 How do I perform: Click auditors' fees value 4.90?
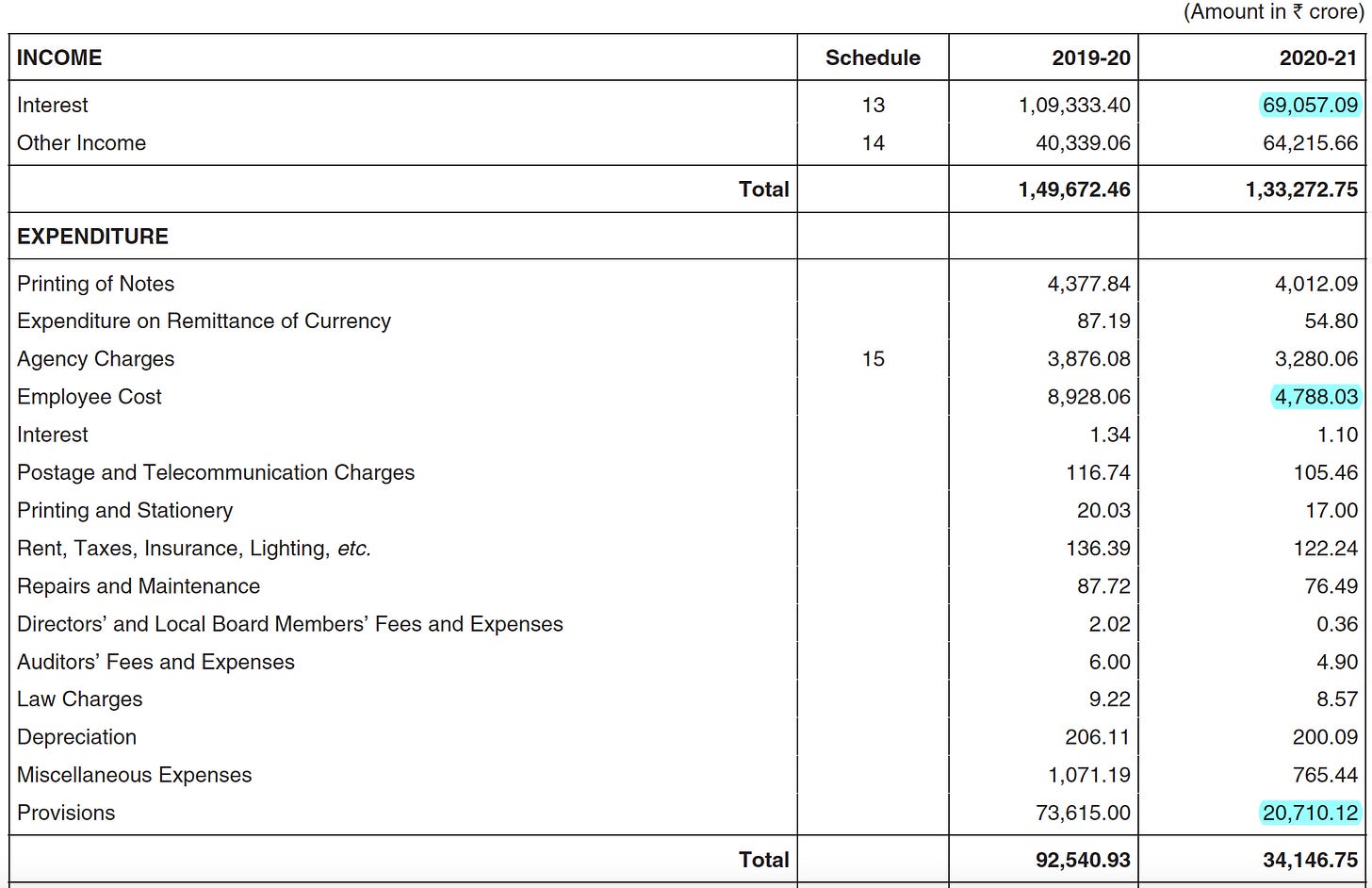click(1338, 662)
